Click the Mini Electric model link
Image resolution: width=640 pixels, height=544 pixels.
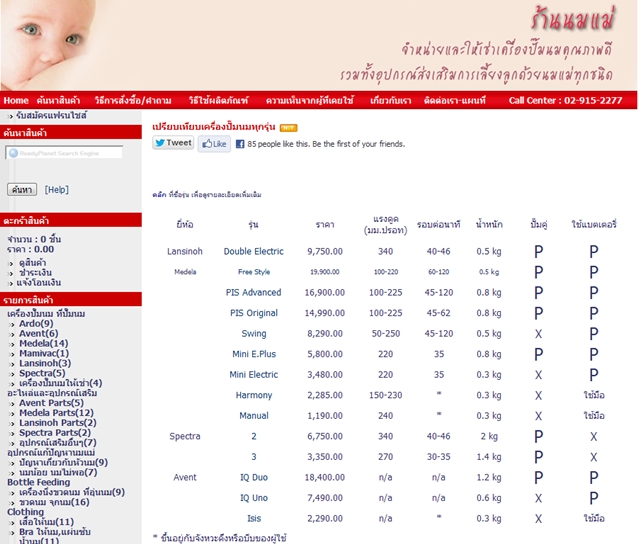tap(253, 375)
